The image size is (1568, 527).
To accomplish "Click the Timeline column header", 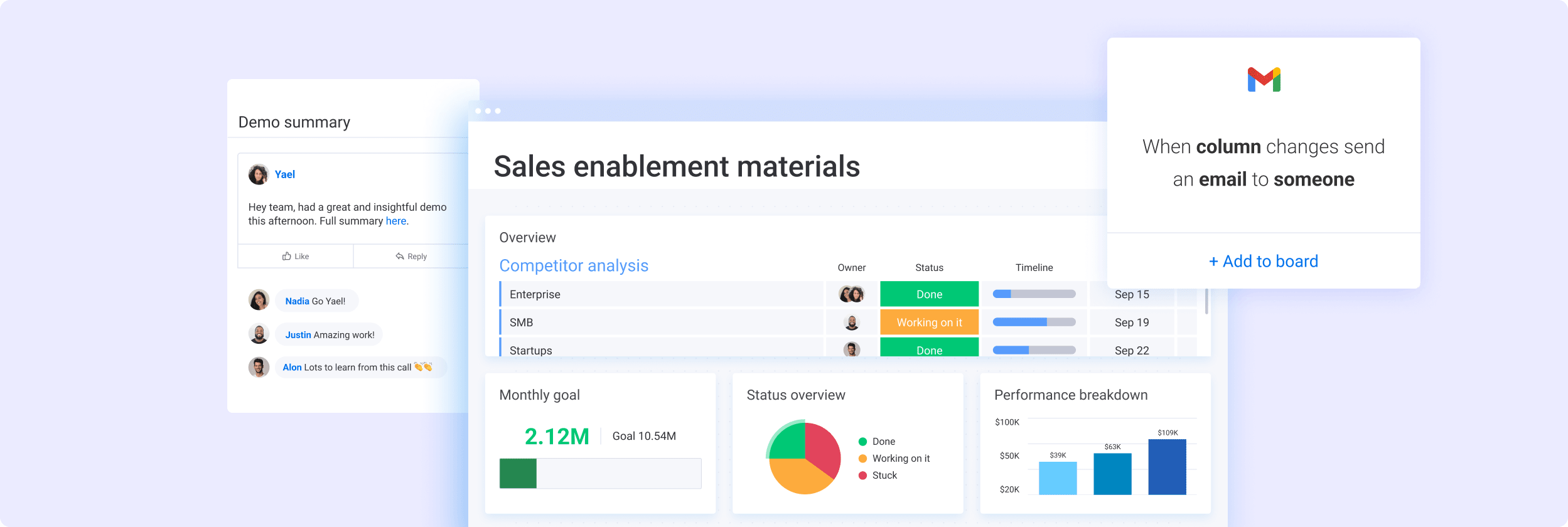I will point(1034,268).
